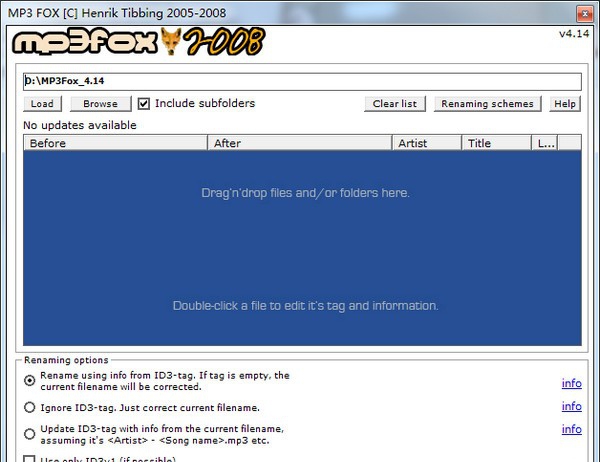Click the No updates available status text
Screen dimensions: 600x462
[x=80, y=125]
